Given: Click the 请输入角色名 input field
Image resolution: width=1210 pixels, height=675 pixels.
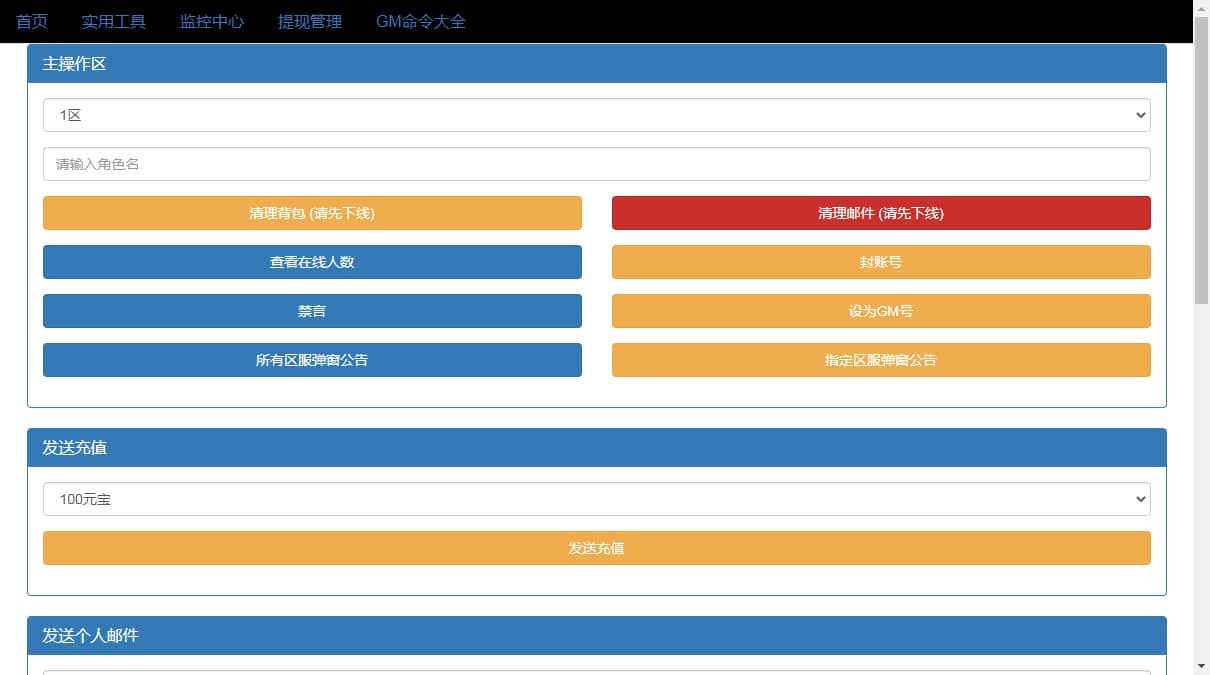Looking at the screenshot, I should point(596,164).
